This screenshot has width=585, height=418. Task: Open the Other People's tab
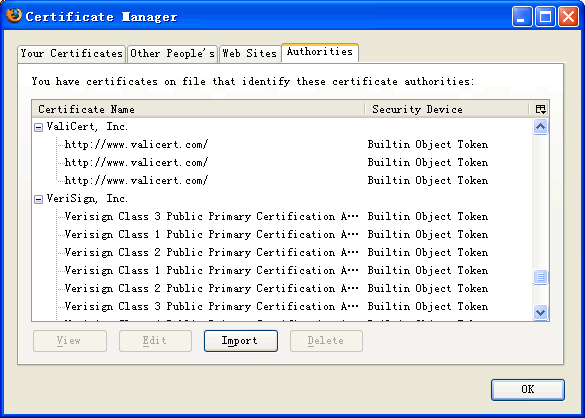172,54
